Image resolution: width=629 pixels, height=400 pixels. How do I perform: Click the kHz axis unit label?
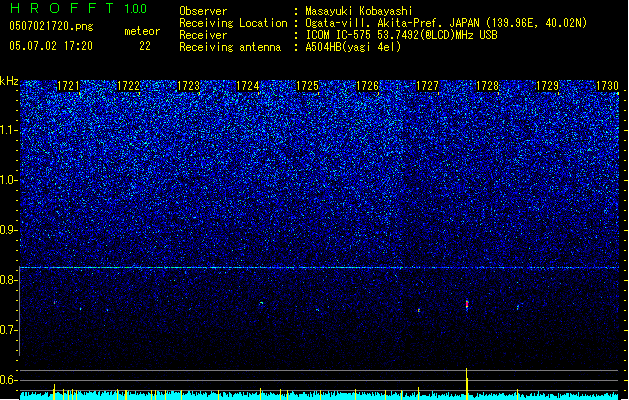pyautogui.click(x=9, y=81)
